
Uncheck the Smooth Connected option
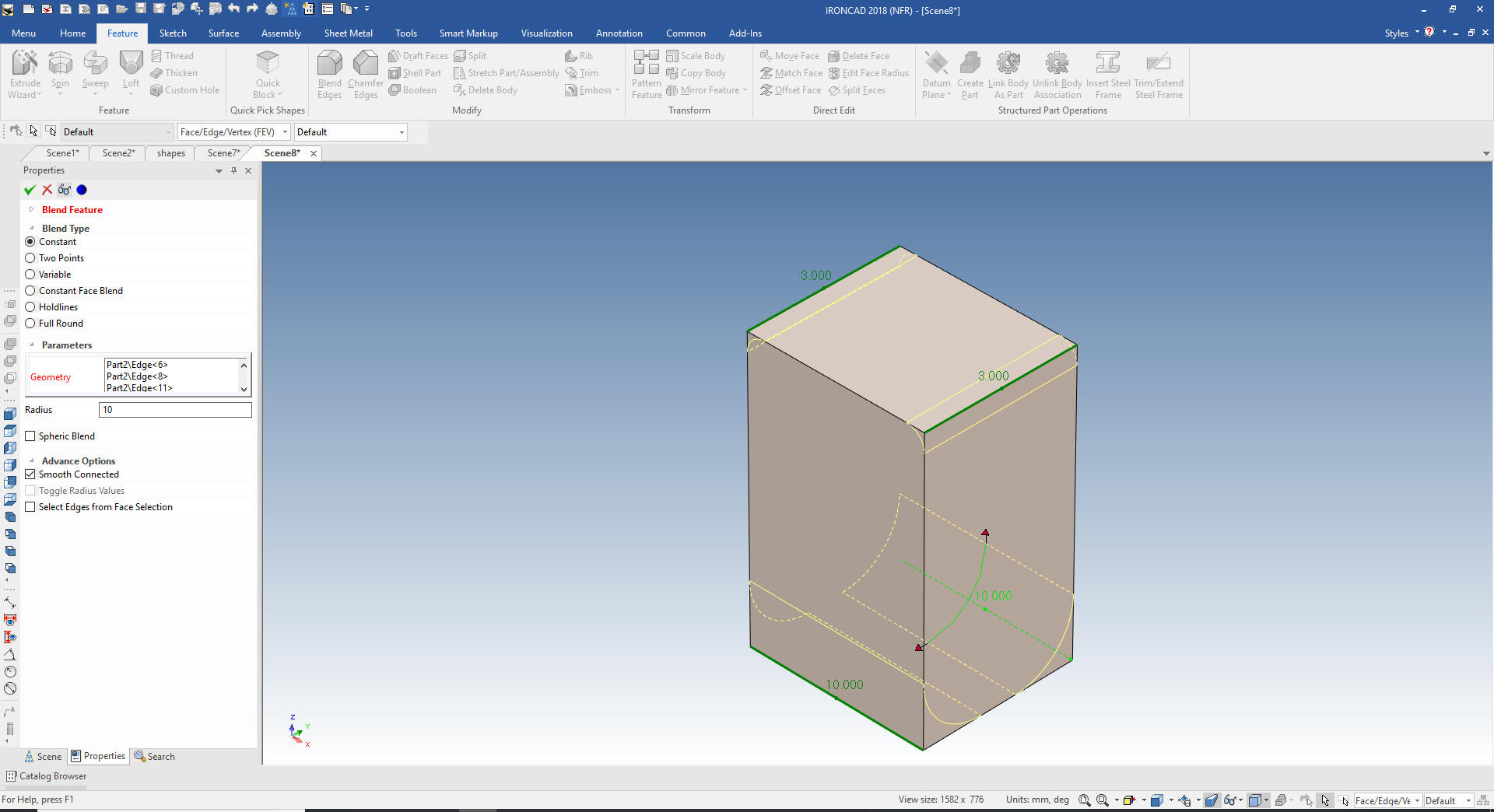point(30,474)
